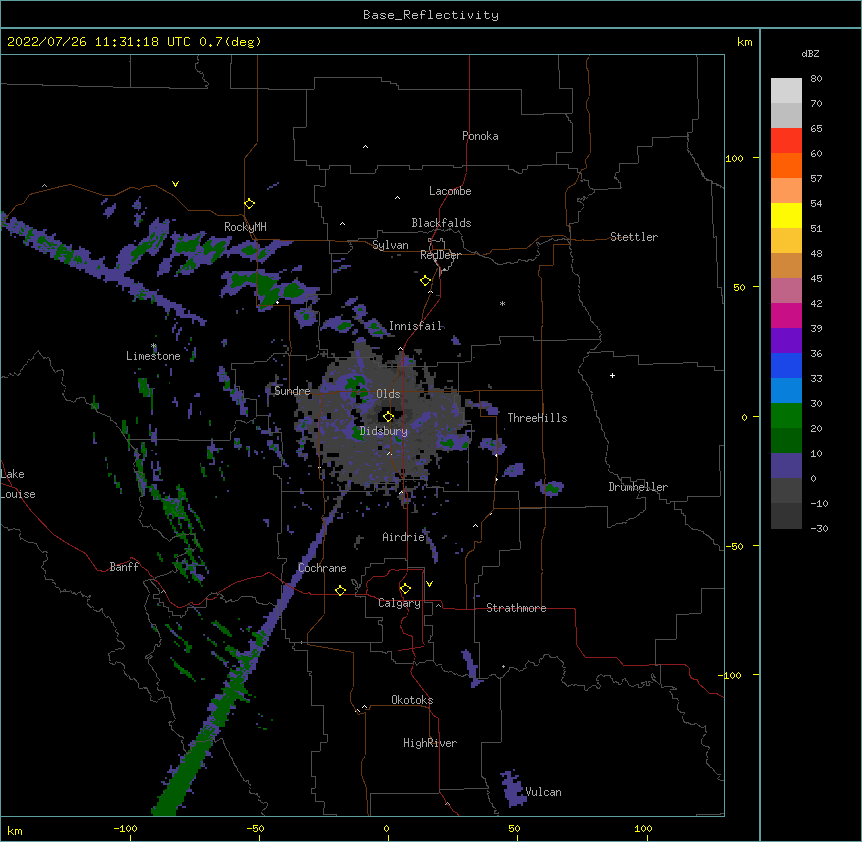Click the Banff town label
Viewport: 862px width, 842px height.
point(124,567)
